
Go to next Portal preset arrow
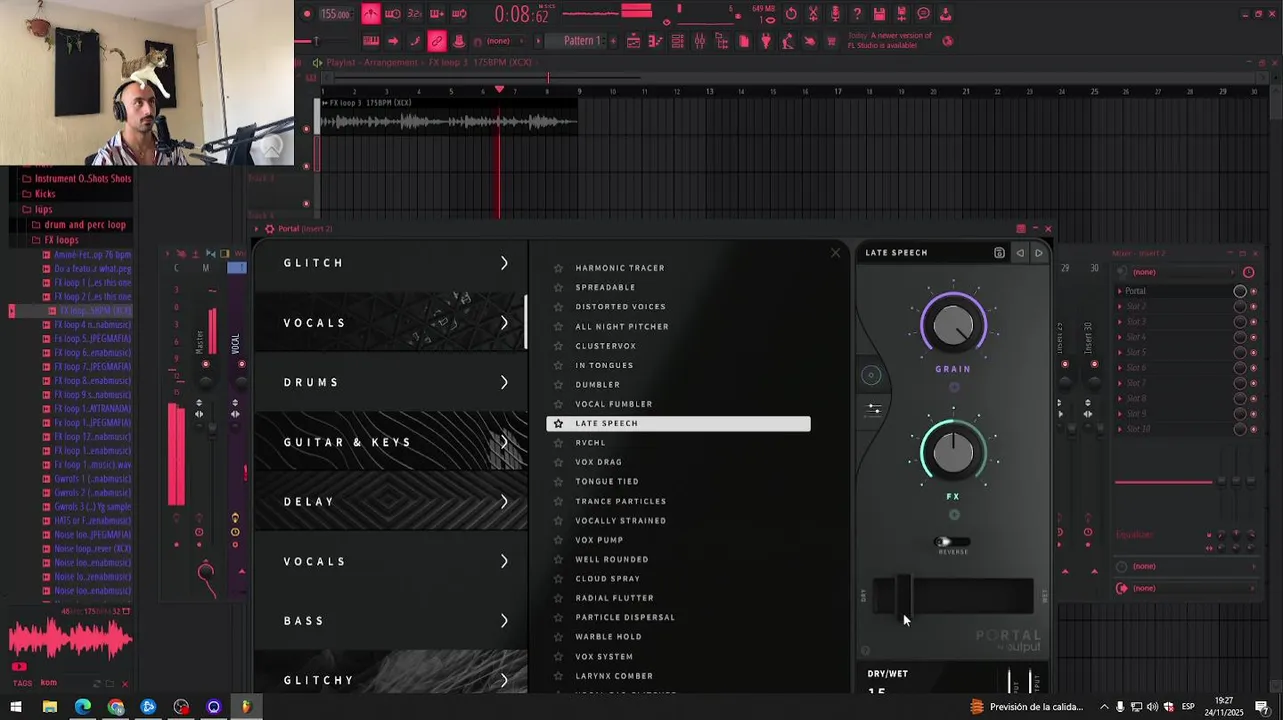click(x=1038, y=253)
